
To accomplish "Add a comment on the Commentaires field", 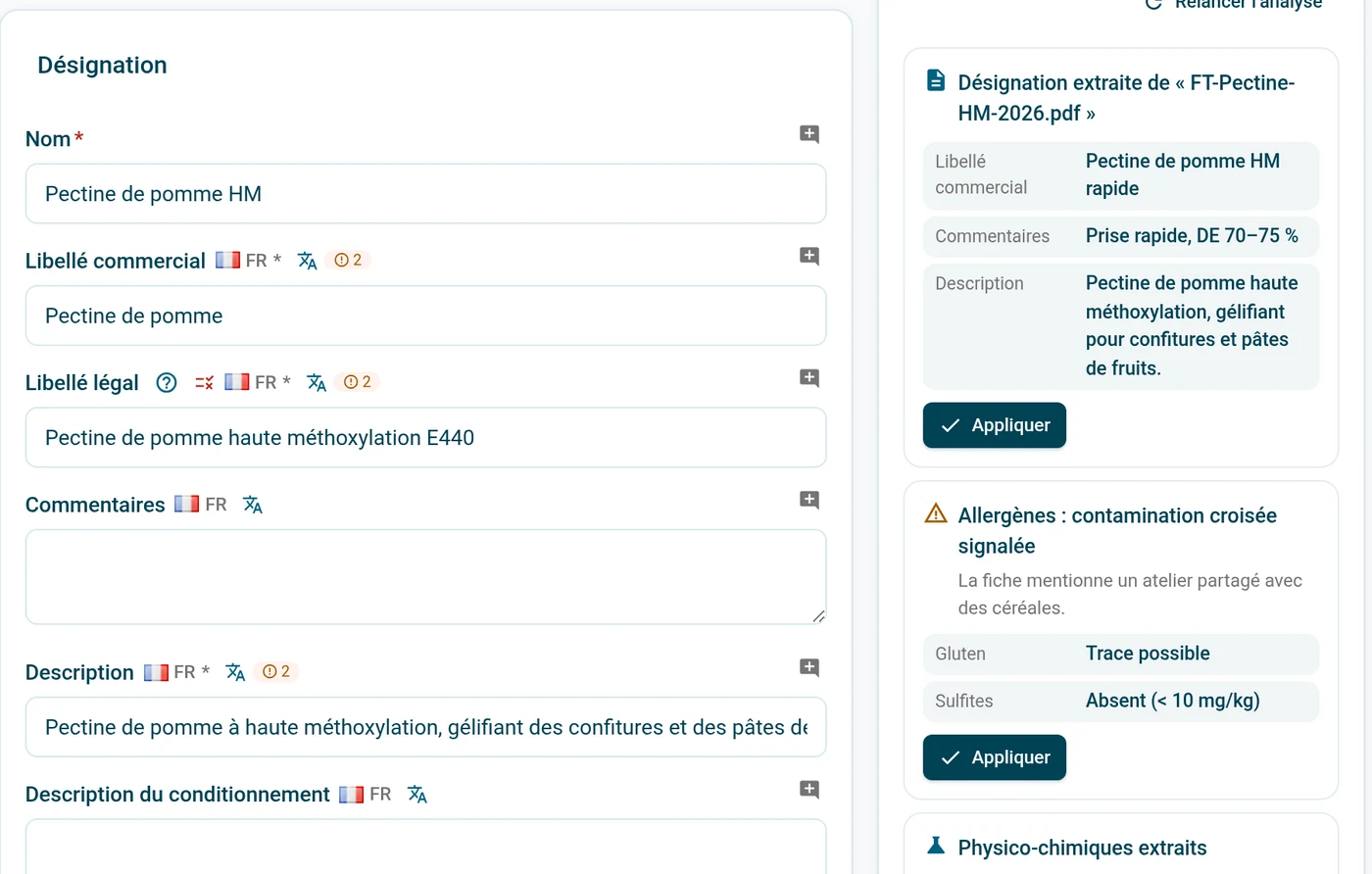I will point(809,501).
